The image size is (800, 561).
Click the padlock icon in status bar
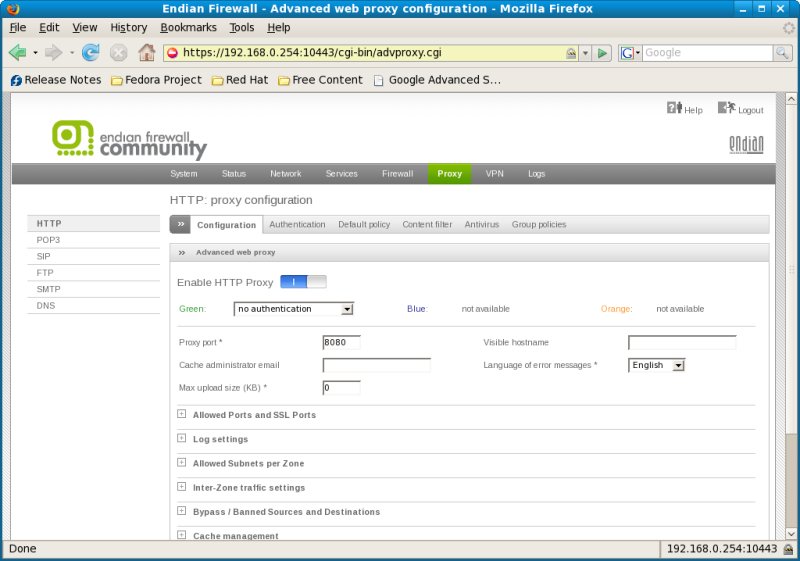[x=788, y=549]
